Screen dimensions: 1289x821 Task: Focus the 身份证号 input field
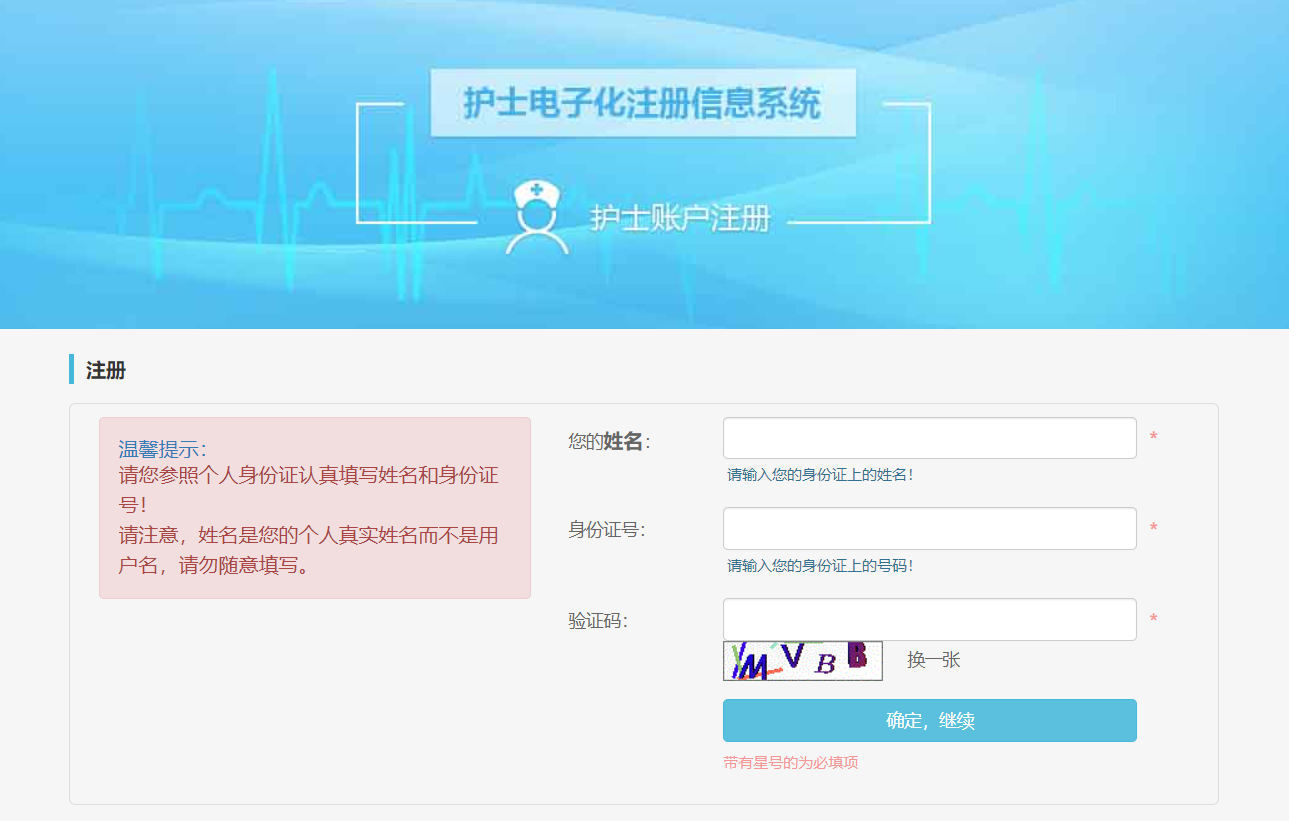point(929,528)
